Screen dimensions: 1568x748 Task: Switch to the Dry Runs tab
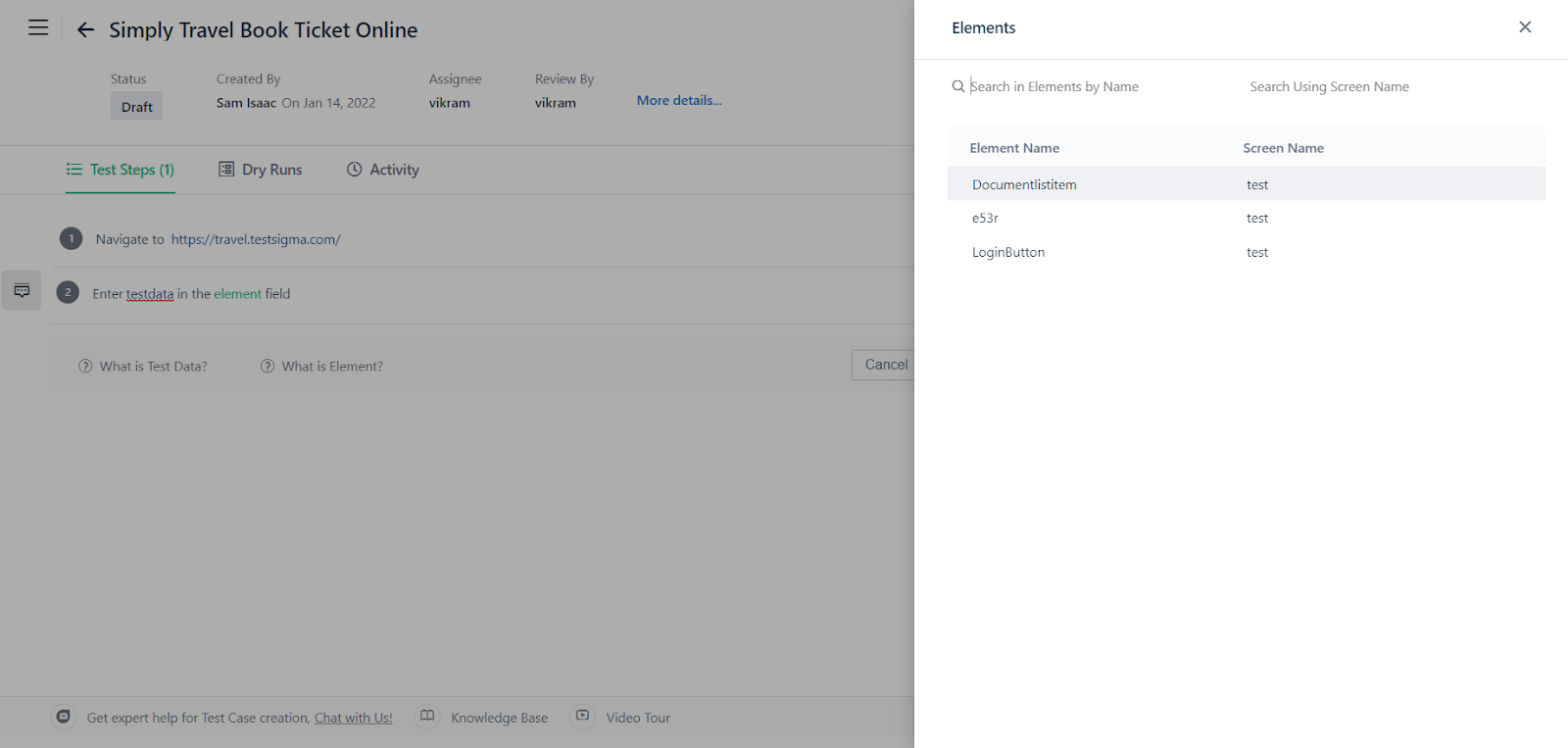[261, 170]
